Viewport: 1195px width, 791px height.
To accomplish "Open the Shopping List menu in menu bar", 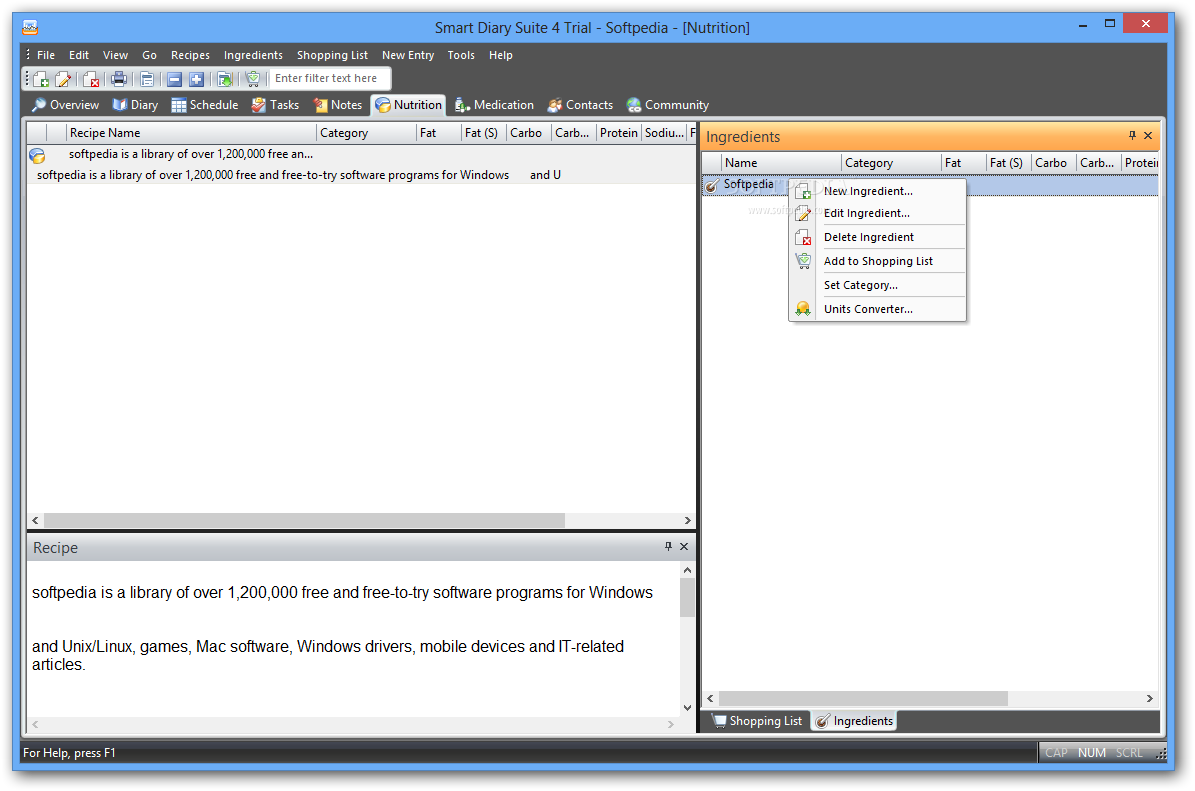I will tap(332, 55).
